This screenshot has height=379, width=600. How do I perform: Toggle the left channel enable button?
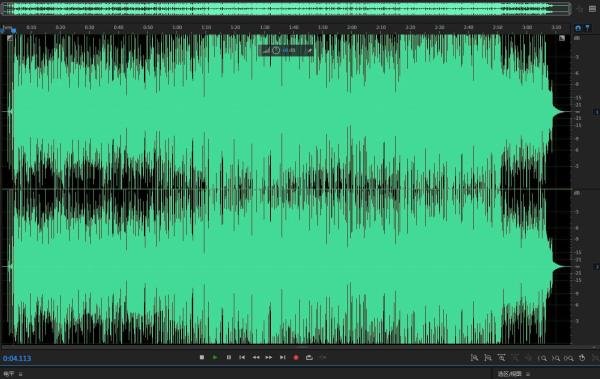tap(596, 112)
